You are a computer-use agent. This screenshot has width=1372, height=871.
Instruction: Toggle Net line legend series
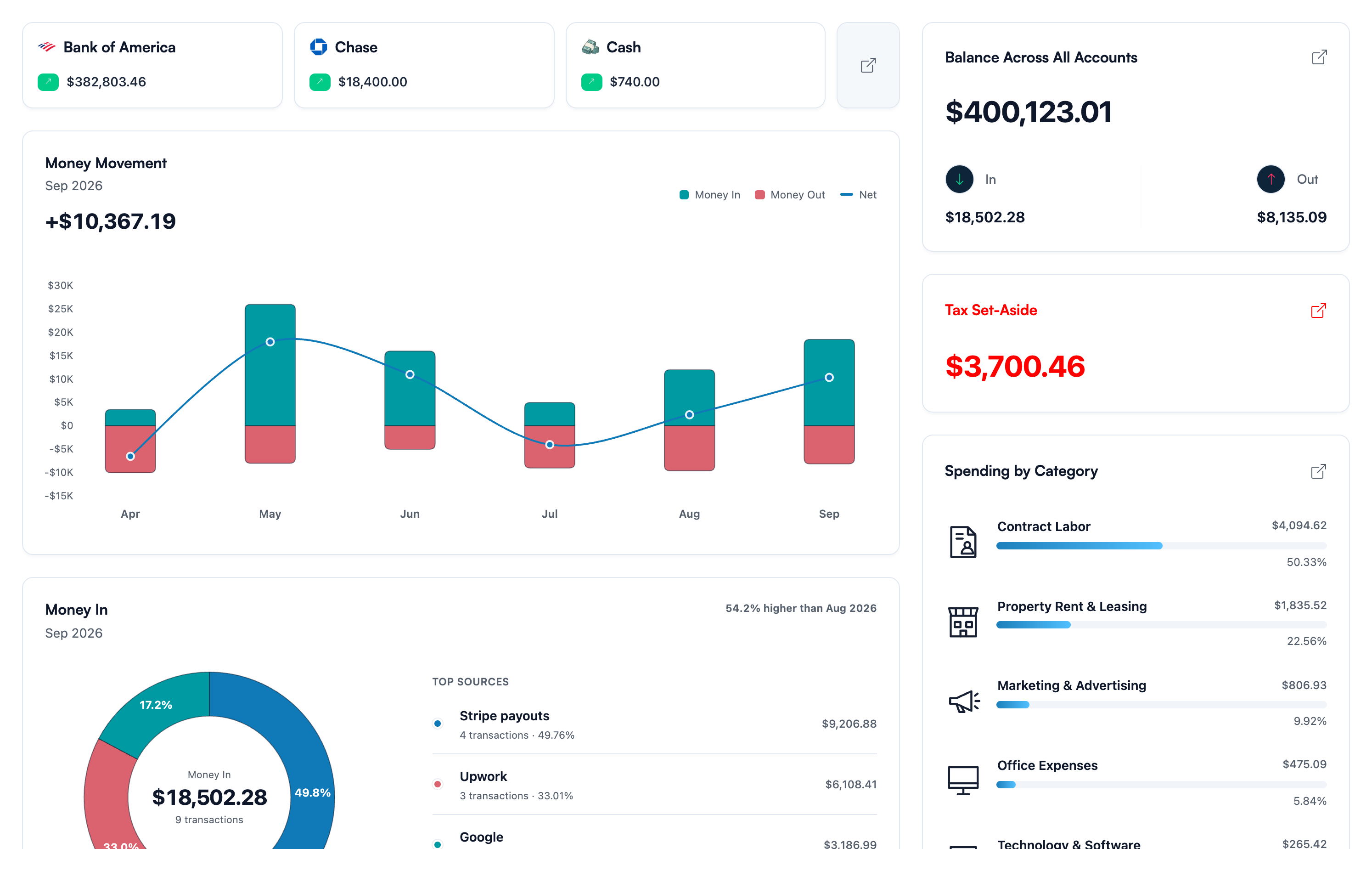859,195
